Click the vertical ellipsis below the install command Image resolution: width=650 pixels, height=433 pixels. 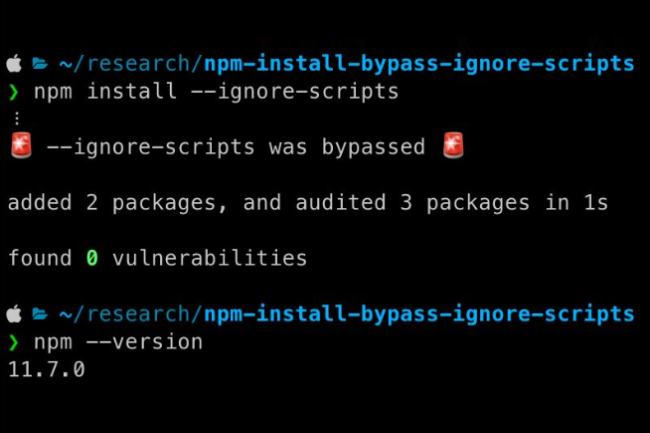(13, 119)
